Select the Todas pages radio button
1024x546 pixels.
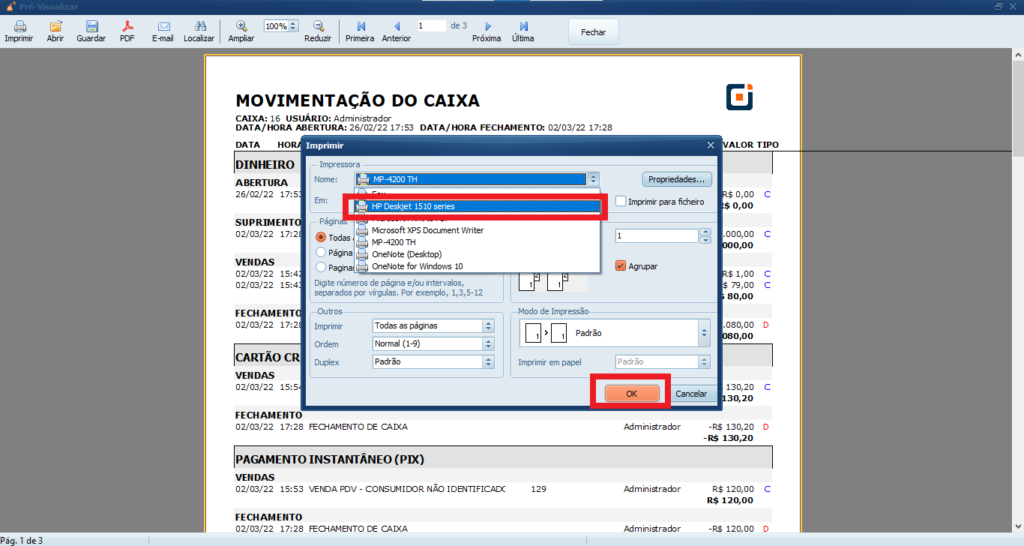coord(321,237)
